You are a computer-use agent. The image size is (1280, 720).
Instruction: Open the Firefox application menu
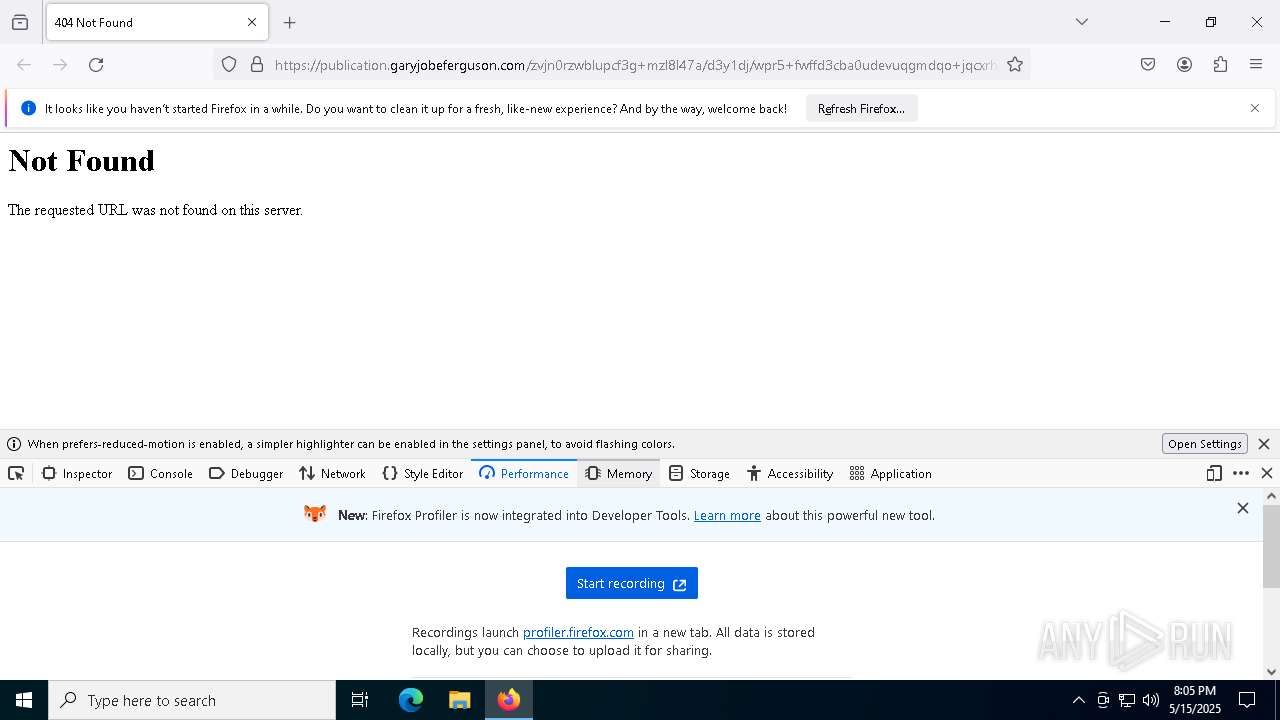click(x=1256, y=65)
